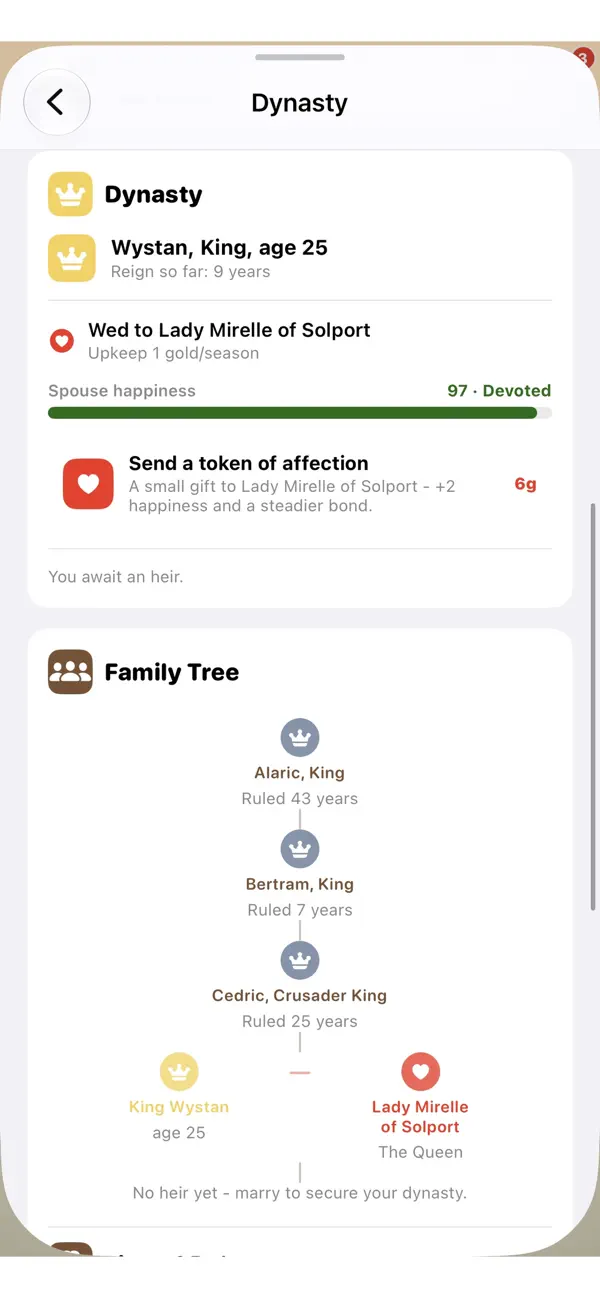600x1298 pixels.
Task: Grab the sheet drag handle at top
Action: click(300, 57)
